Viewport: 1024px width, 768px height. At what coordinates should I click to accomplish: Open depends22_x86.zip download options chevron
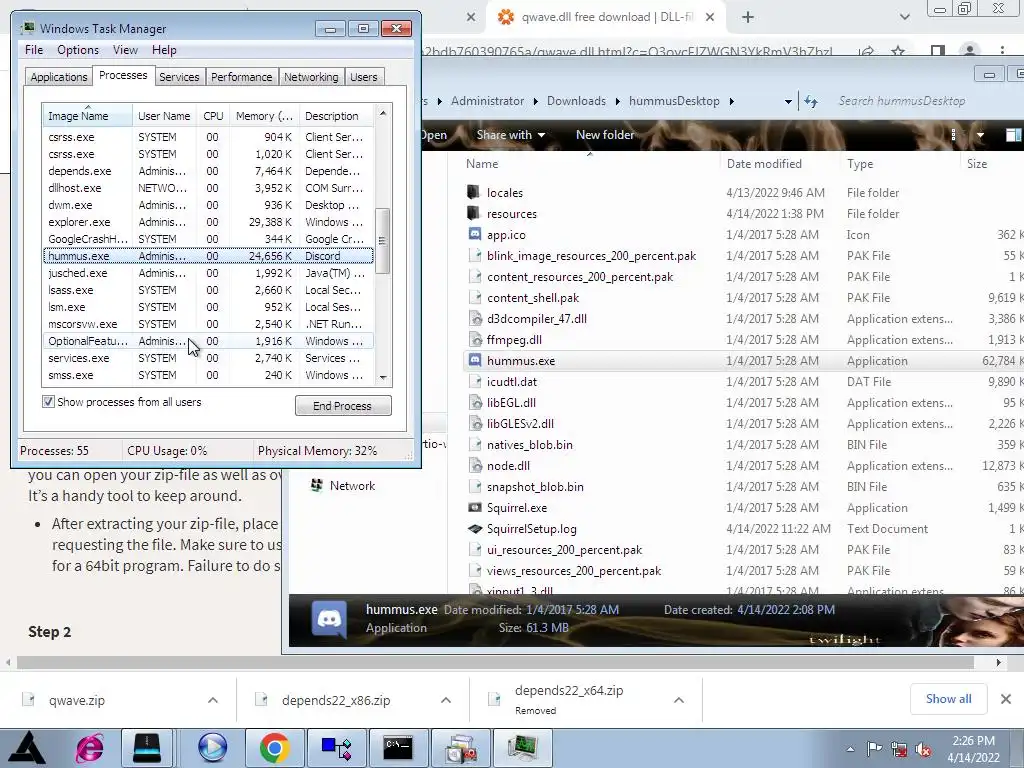pos(446,700)
